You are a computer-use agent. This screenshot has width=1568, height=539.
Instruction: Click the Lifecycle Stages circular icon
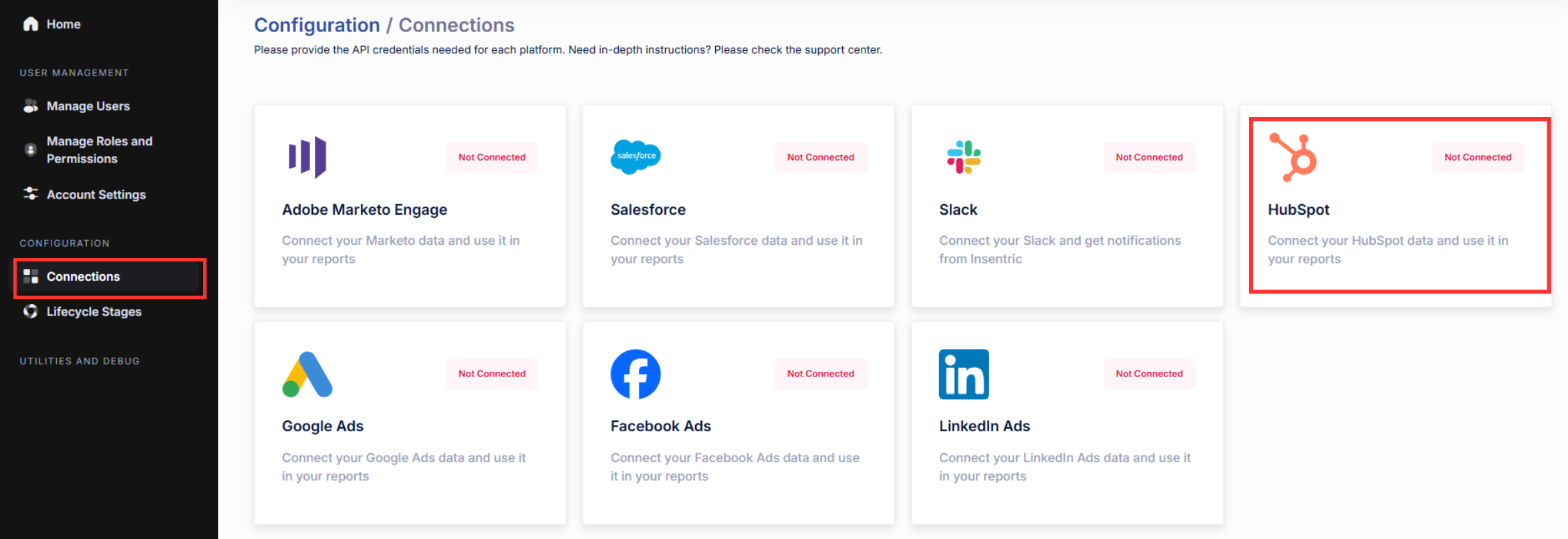pyautogui.click(x=31, y=312)
